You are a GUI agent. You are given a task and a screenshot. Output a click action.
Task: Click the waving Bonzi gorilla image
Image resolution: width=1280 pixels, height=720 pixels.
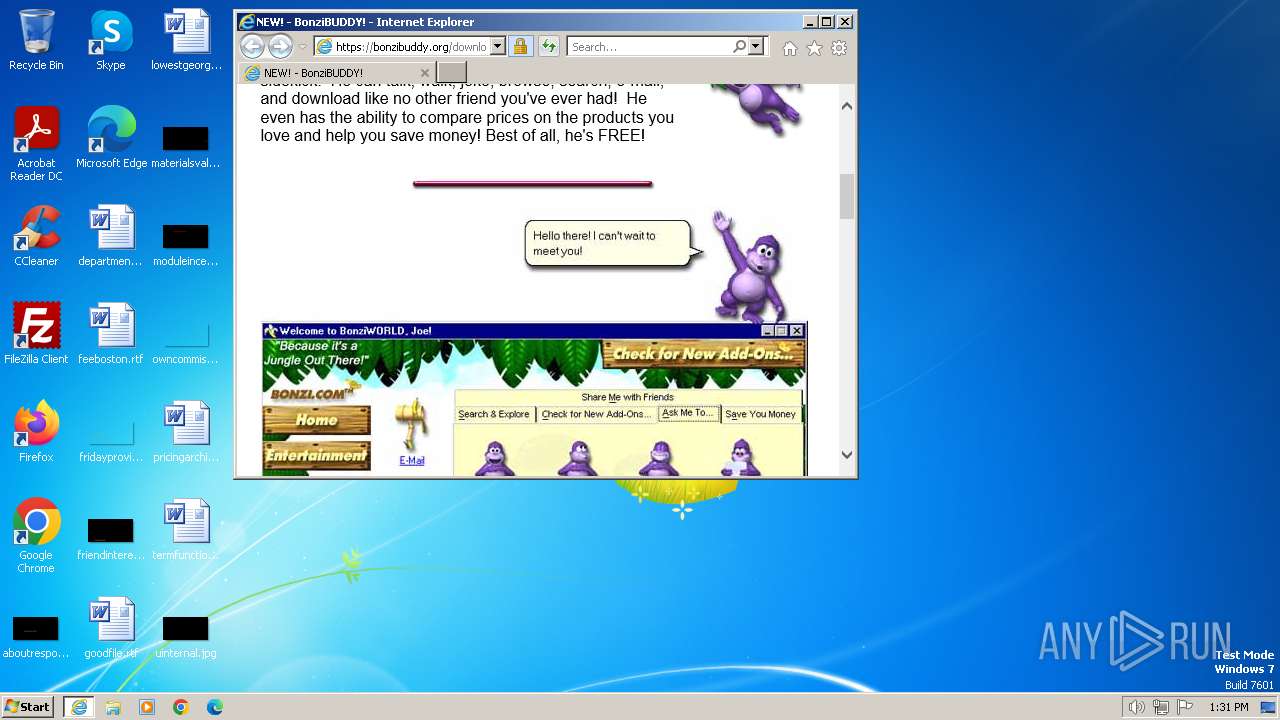[749, 266]
